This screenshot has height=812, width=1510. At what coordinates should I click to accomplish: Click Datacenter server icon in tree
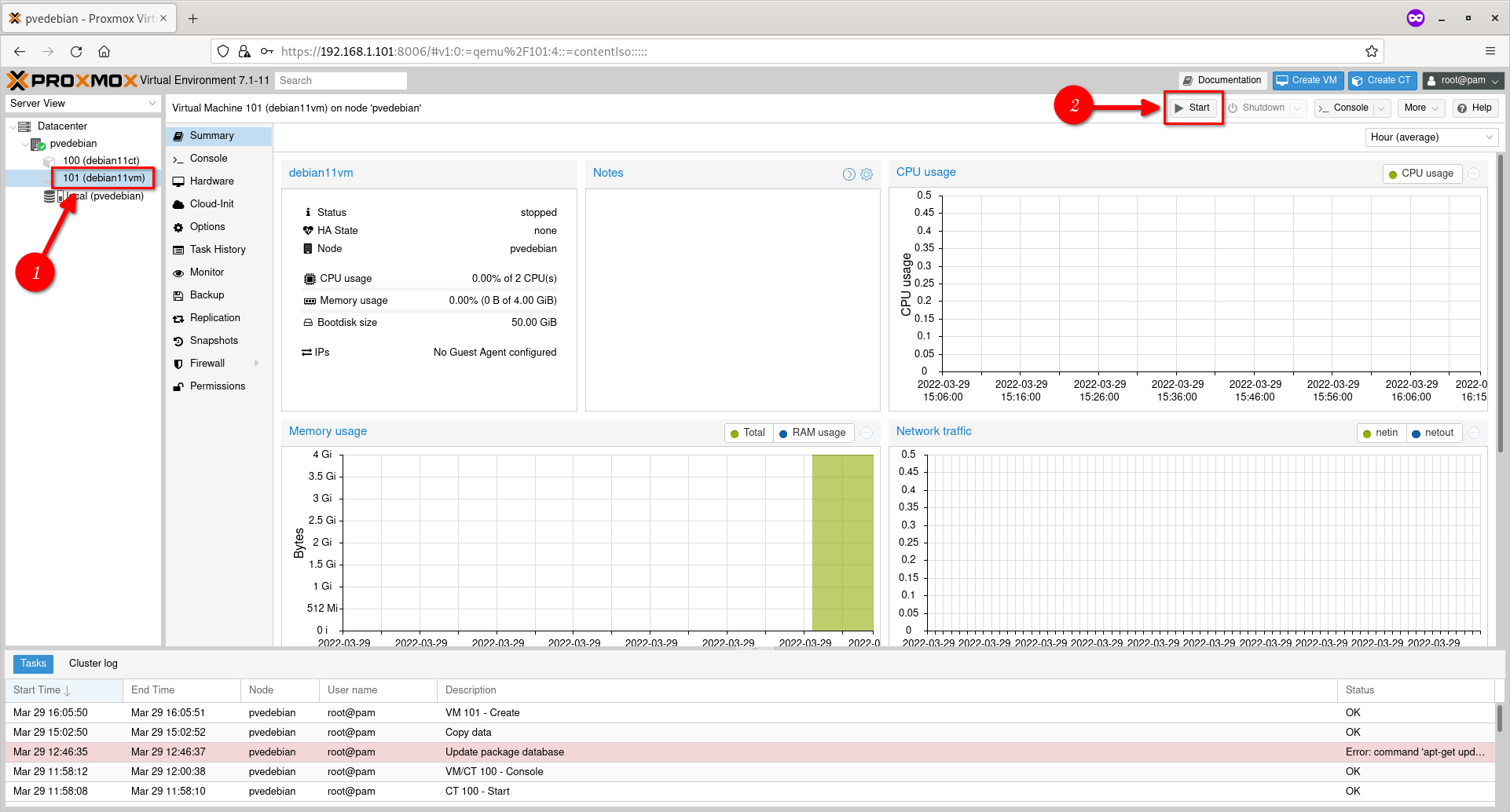click(24, 126)
